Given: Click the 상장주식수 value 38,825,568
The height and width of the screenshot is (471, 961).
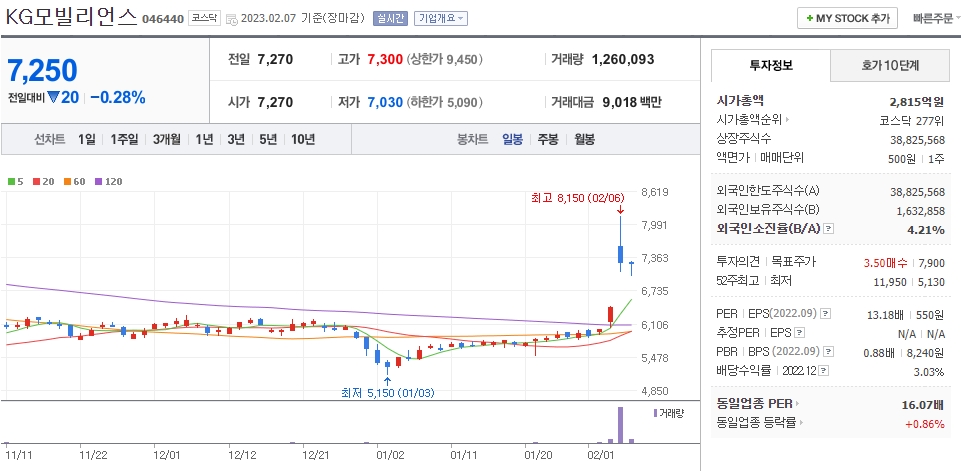Looking at the screenshot, I should tap(917, 139).
